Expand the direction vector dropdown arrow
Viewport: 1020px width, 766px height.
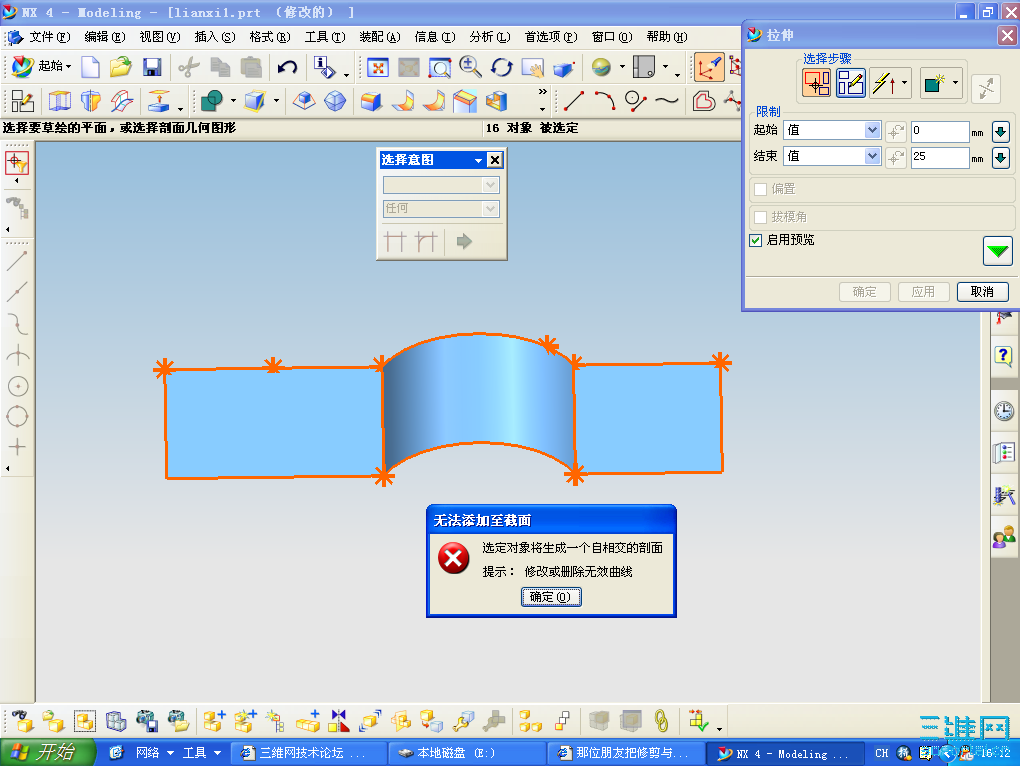click(x=904, y=83)
